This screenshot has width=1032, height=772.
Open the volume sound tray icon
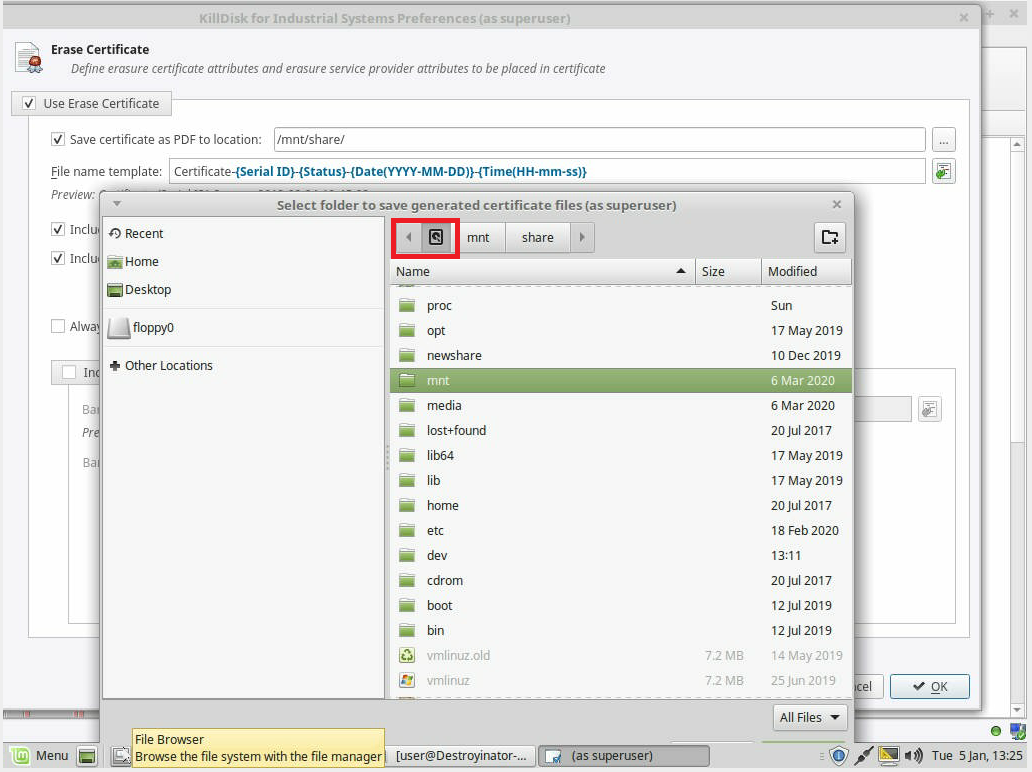(x=914, y=756)
